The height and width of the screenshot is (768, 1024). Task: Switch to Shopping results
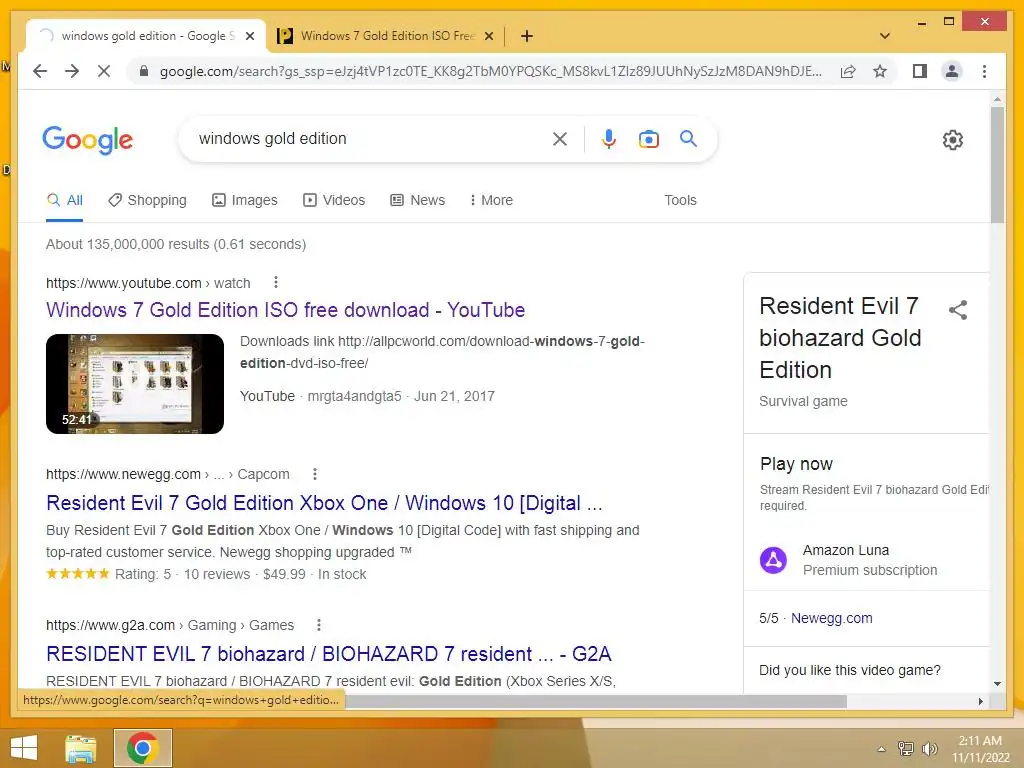148,200
